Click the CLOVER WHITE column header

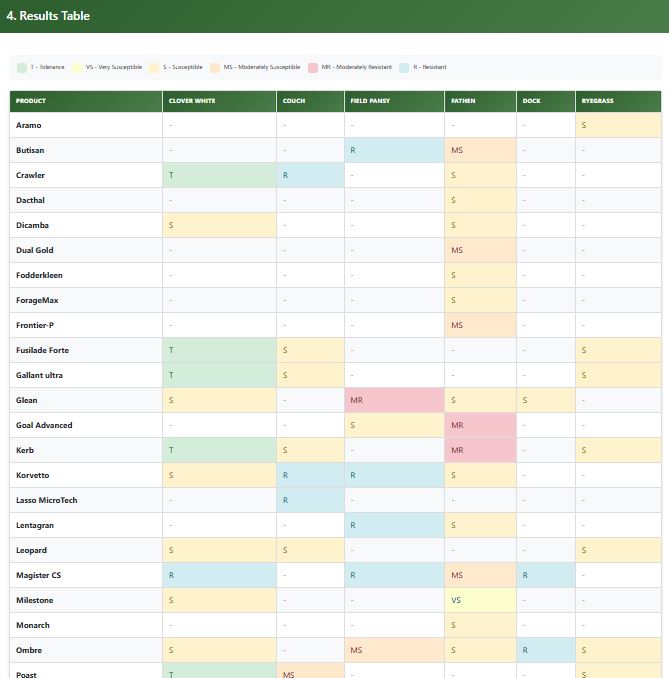pyautogui.click(x=219, y=101)
